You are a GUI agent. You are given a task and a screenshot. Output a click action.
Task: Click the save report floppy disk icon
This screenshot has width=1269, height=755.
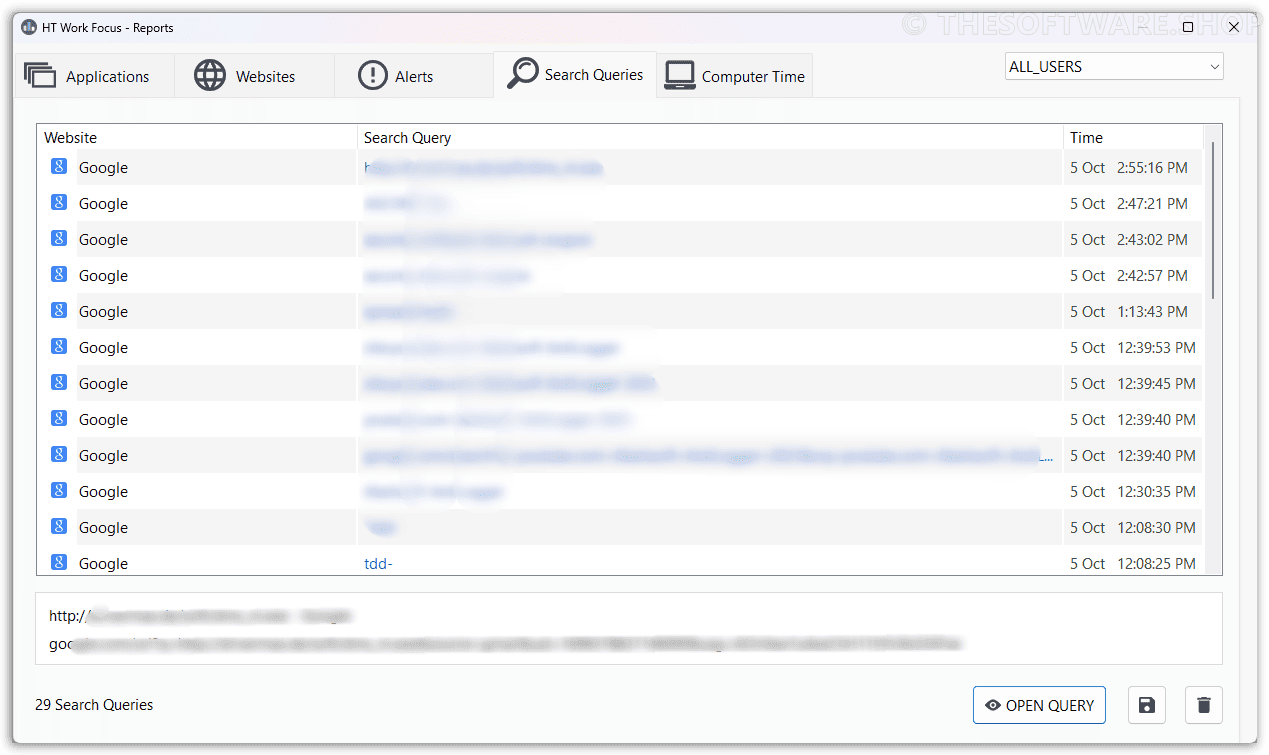(x=1147, y=705)
